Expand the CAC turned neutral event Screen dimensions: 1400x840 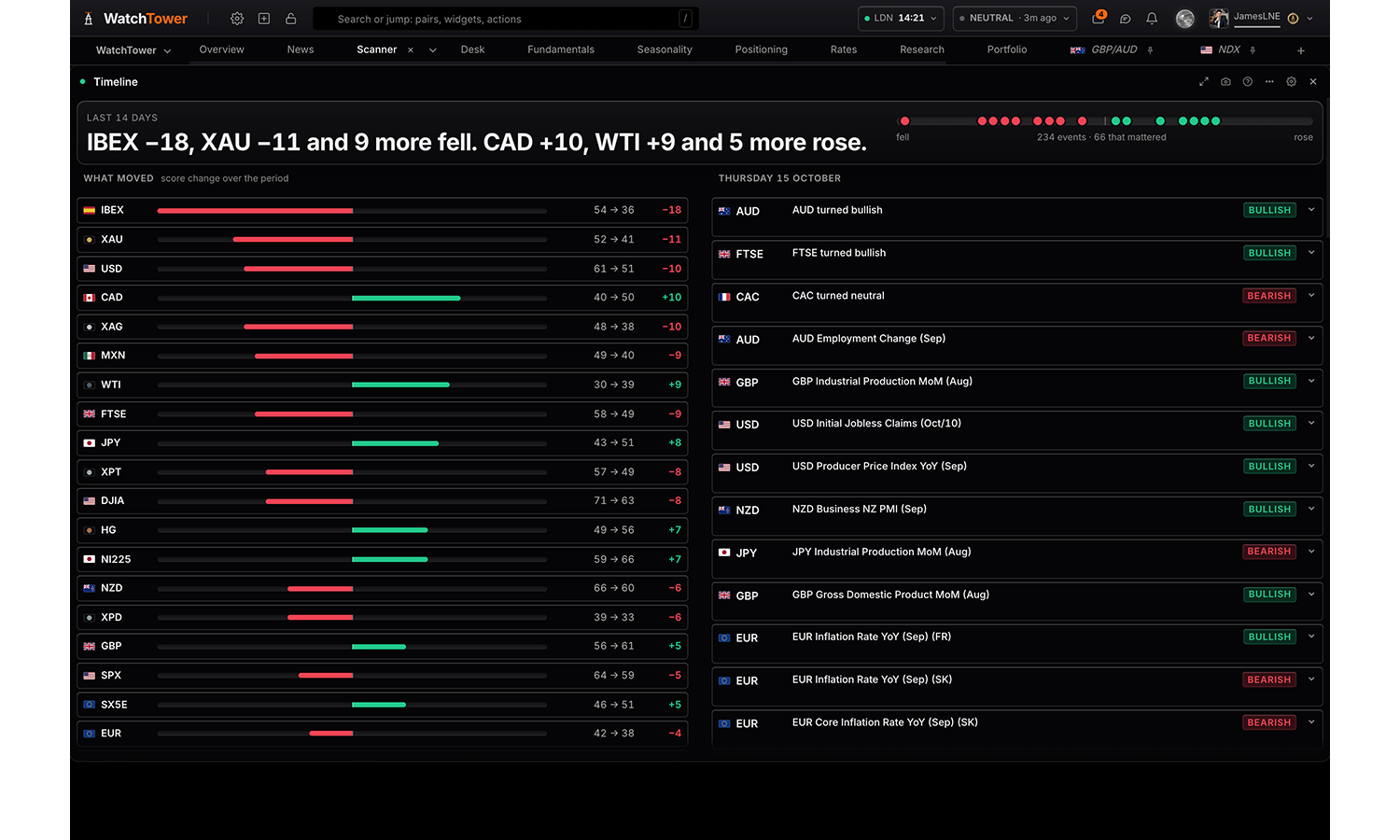[1311, 296]
